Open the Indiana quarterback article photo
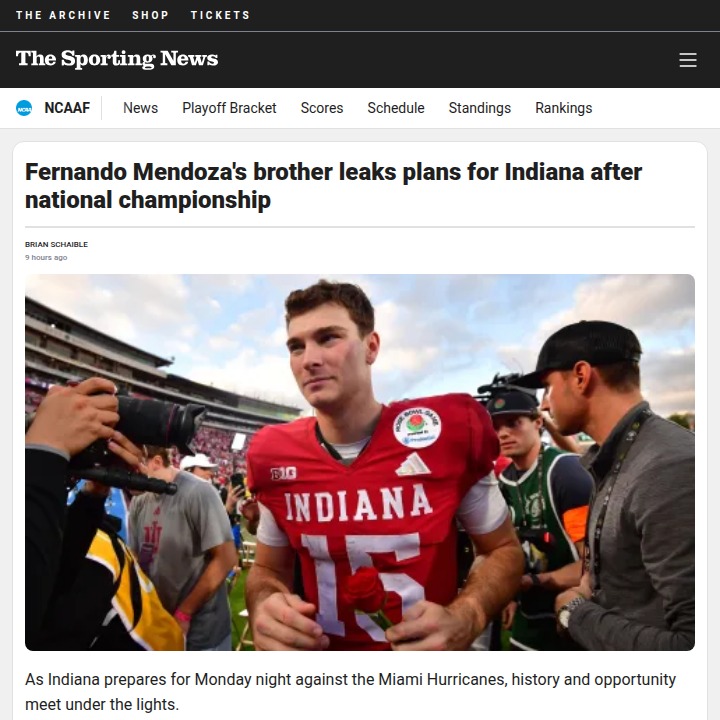Screen dimensions: 720x720 (x=360, y=462)
